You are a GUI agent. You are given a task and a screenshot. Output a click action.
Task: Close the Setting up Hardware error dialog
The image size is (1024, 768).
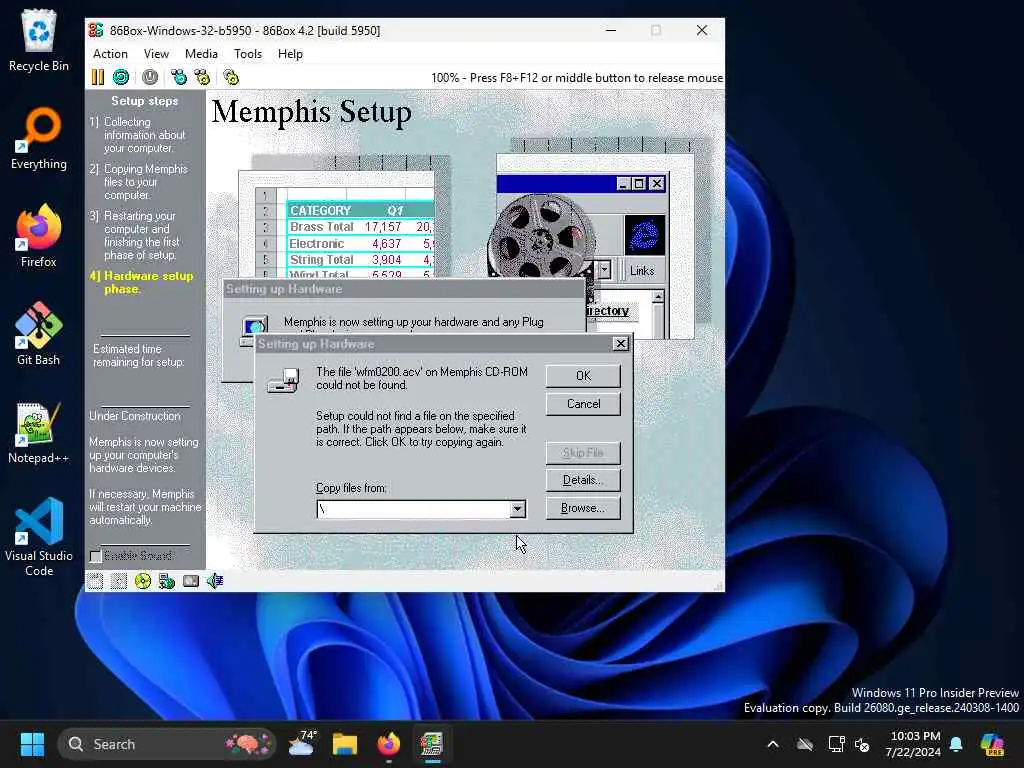pos(620,344)
